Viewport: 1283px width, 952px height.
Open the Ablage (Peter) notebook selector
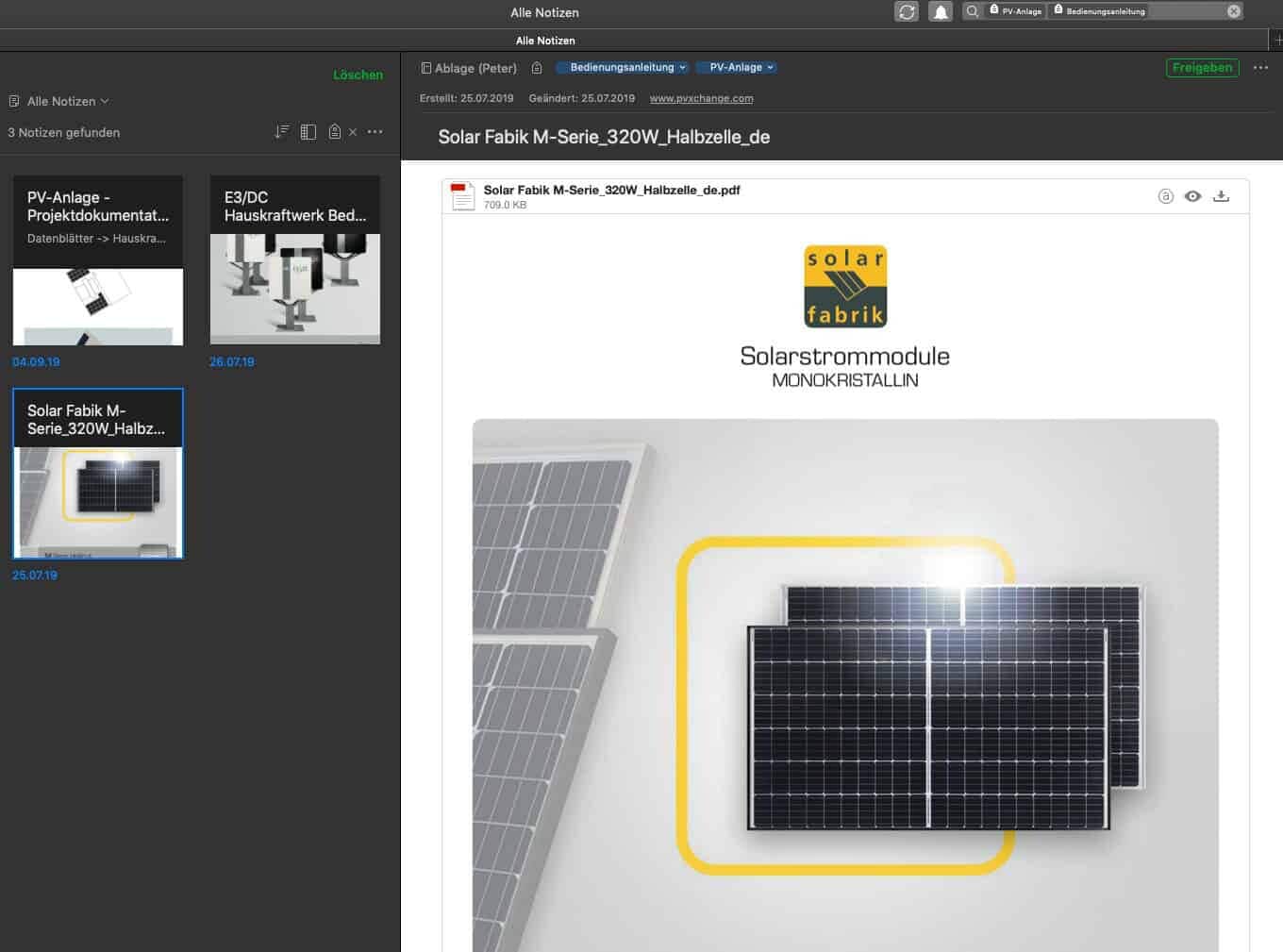[469, 68]
